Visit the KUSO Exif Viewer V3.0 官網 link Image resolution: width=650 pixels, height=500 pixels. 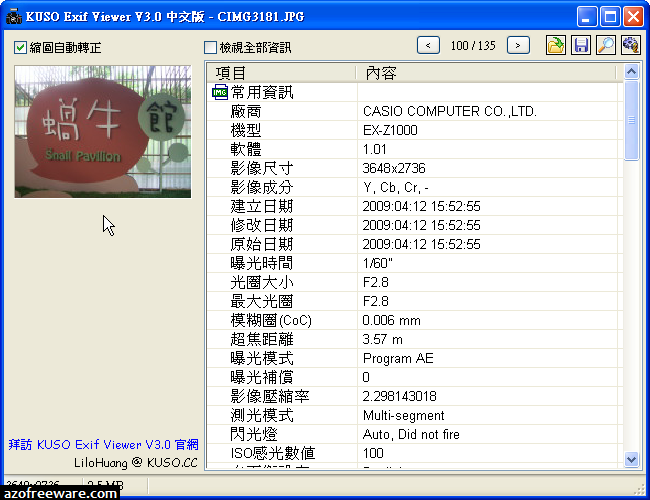coord(103,444)
